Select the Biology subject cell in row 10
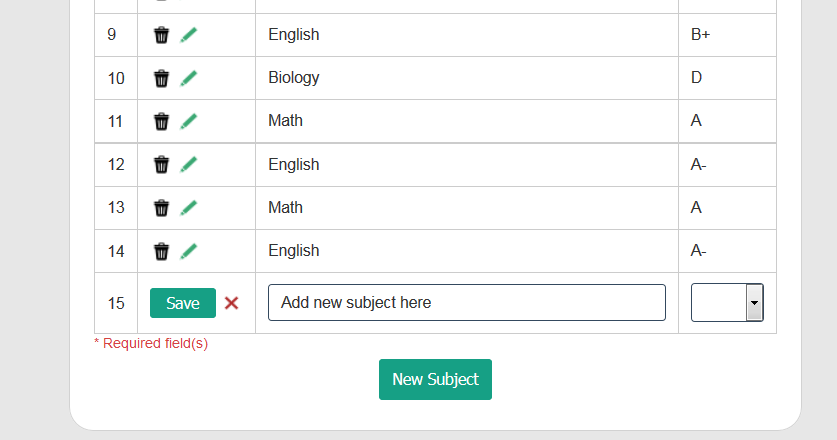Screen dimensions: 837x440 pos(467,78)
